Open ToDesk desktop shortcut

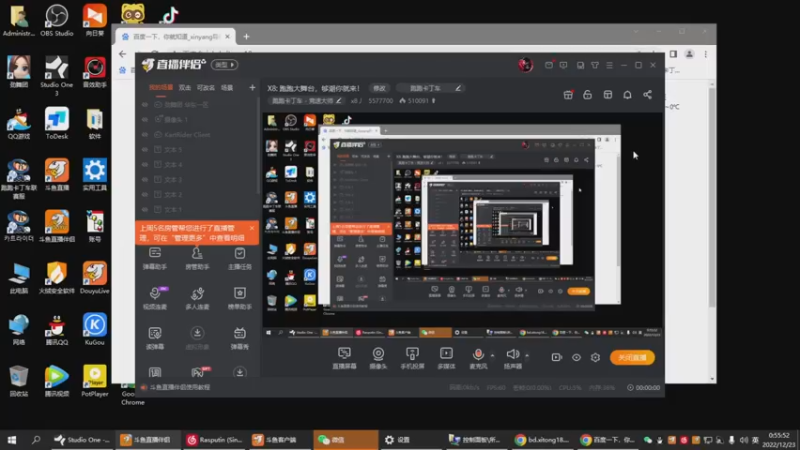click(57, 123)
